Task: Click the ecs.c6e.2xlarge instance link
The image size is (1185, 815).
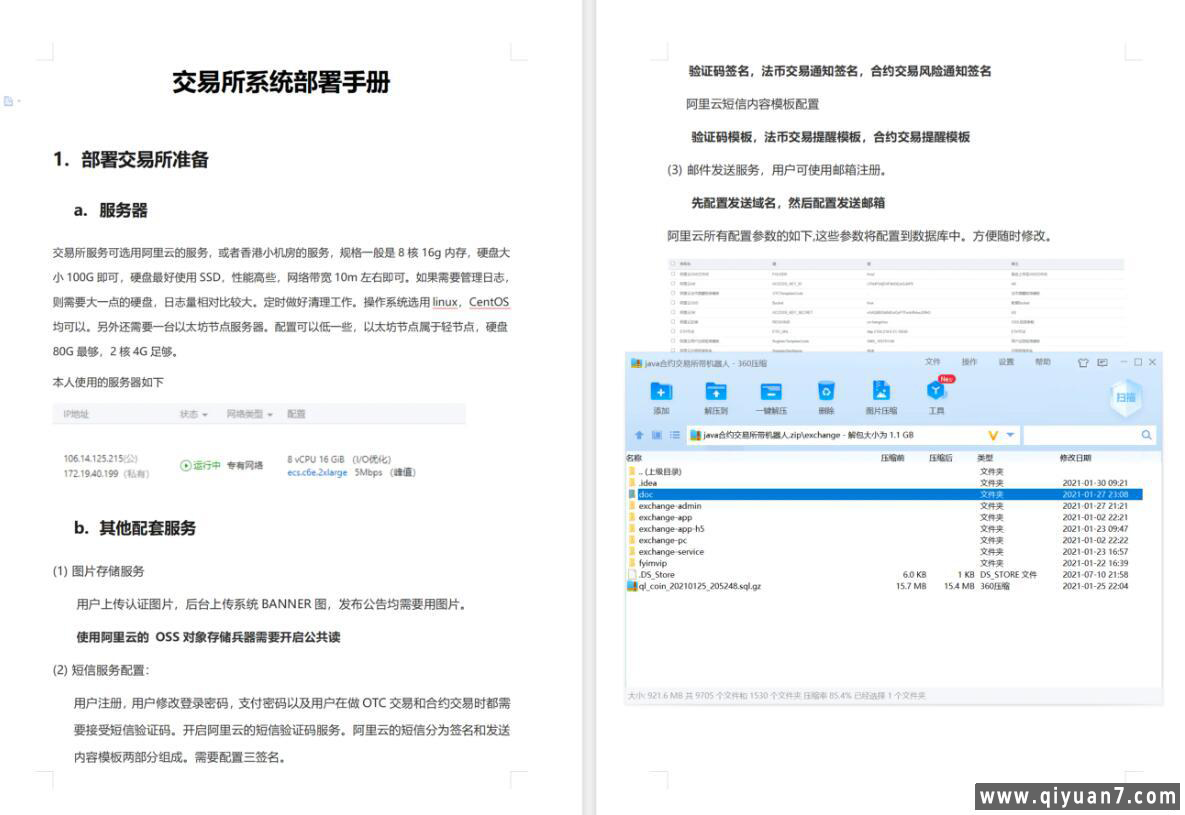Action: click(x=317, y=472)
